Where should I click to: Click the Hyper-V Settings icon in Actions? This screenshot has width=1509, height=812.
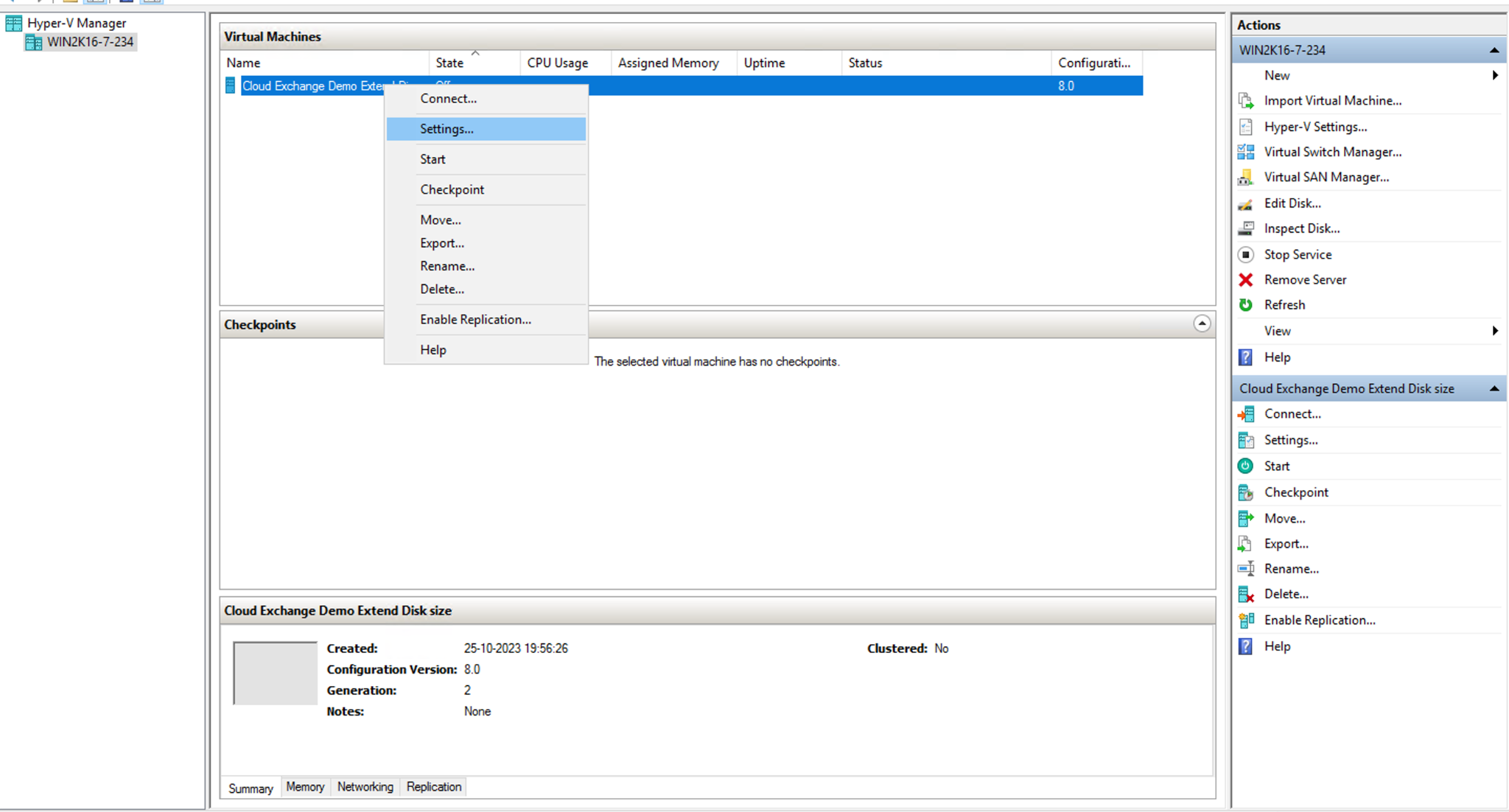point(1246,127)
